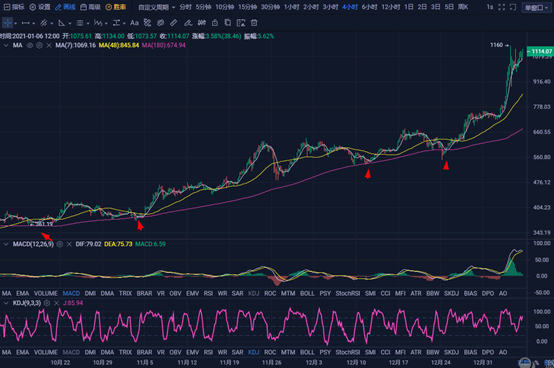Select the triangle shape drawing tool
The height and width of the screenshot is (368, 554).
(62, 23)
